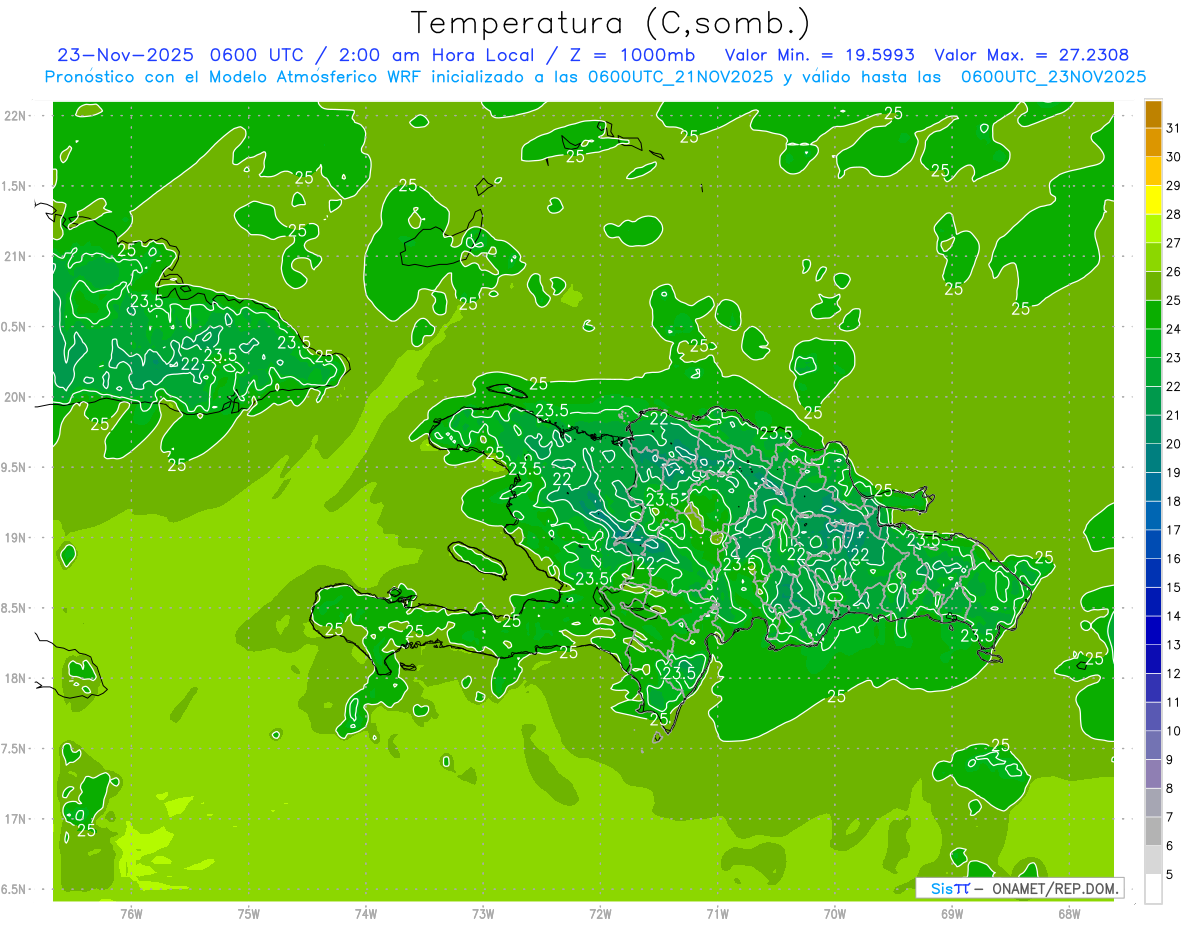Viewport: 1200px width, 927px height.
Task: Click legend value 24
Action: pyautogui.click(x=1174, y=329)
